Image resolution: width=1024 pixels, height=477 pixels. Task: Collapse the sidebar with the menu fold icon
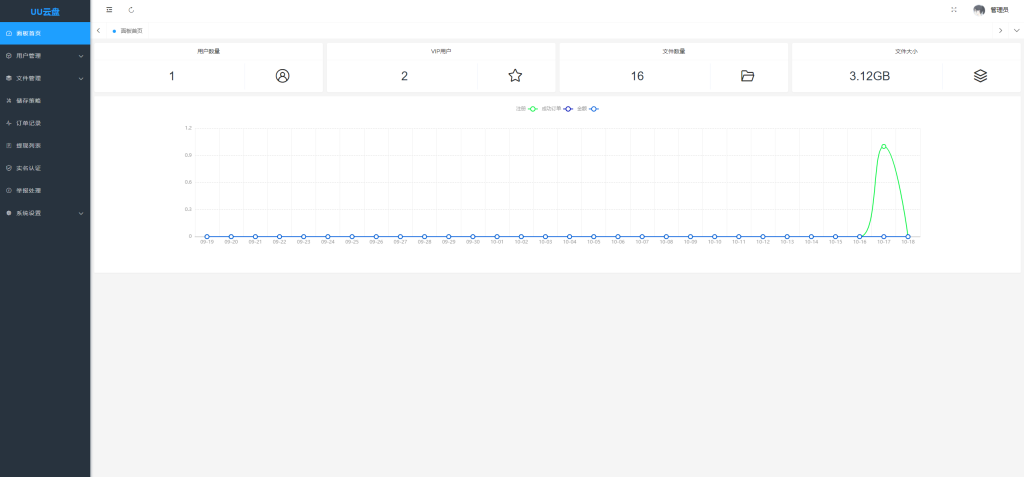click(x=109, y=10)
